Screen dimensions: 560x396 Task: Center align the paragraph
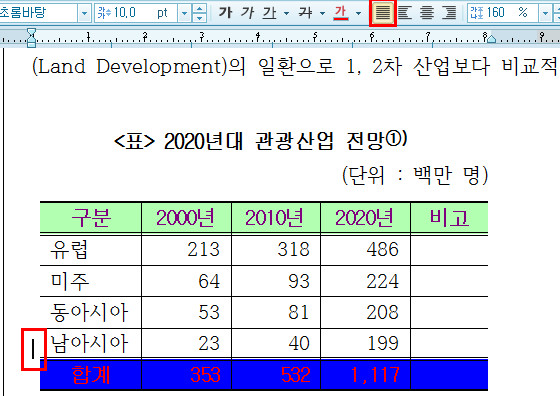click(427, 13)
